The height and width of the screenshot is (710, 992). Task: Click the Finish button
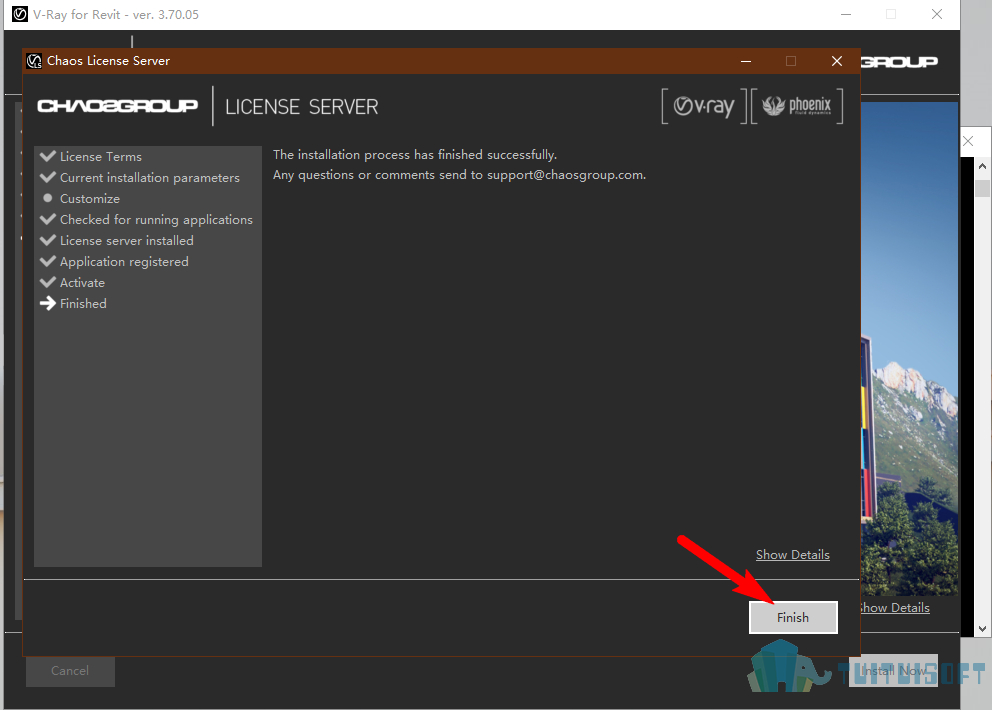point(793,617)
